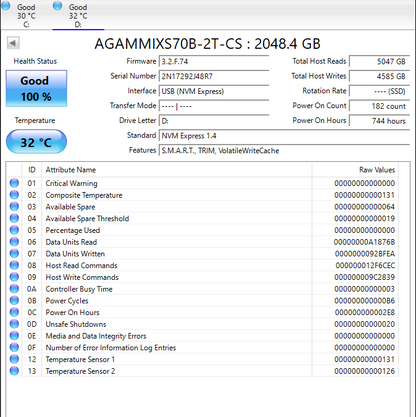The height and width of the screenshot is (417, 416).
Task: Click the status orb for Critical Warning
Action: pyautogui.click(x=14, y=183)
